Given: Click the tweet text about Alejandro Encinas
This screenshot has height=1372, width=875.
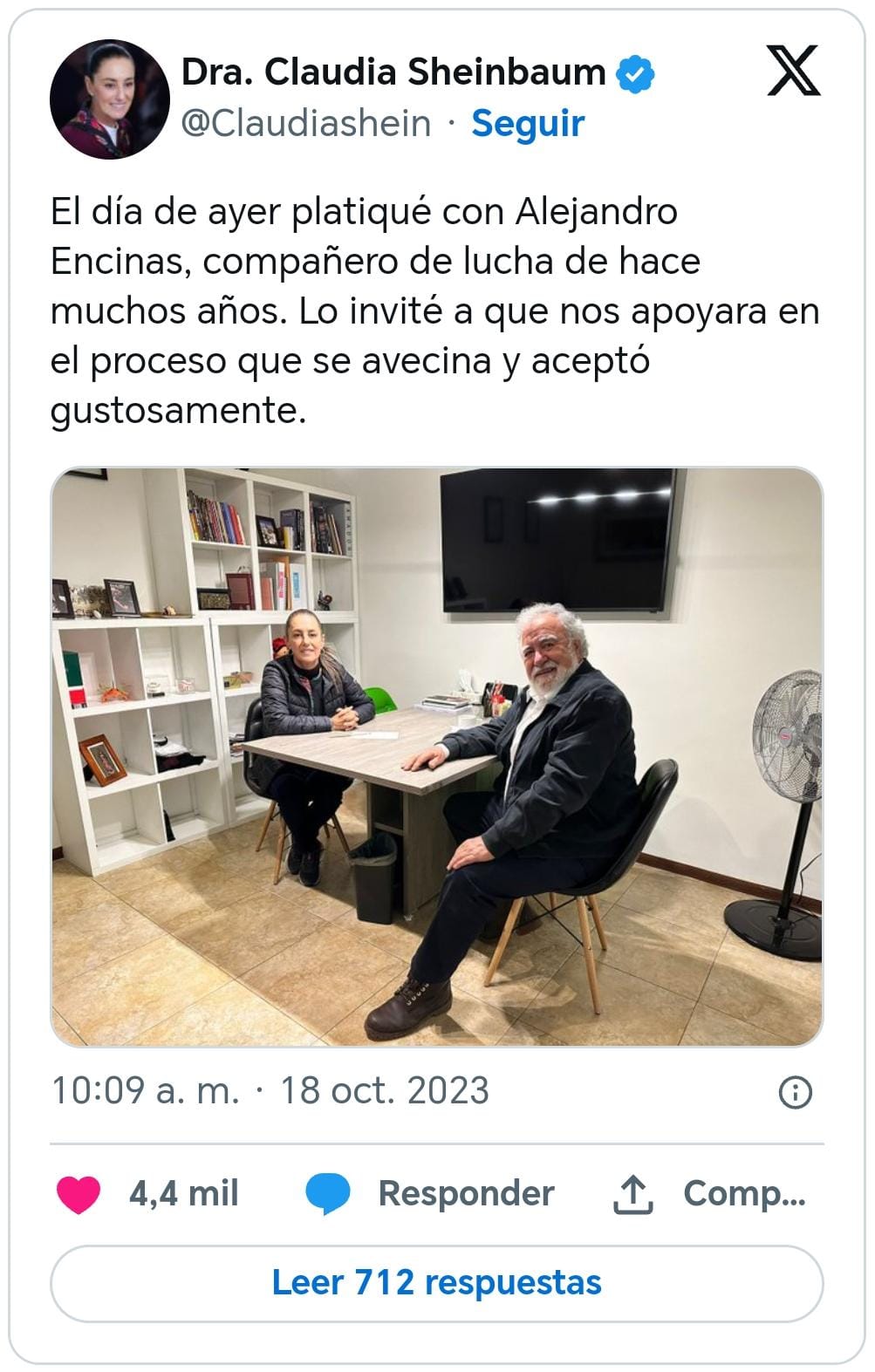Looking at the screenshot, I should pos(435,311).
